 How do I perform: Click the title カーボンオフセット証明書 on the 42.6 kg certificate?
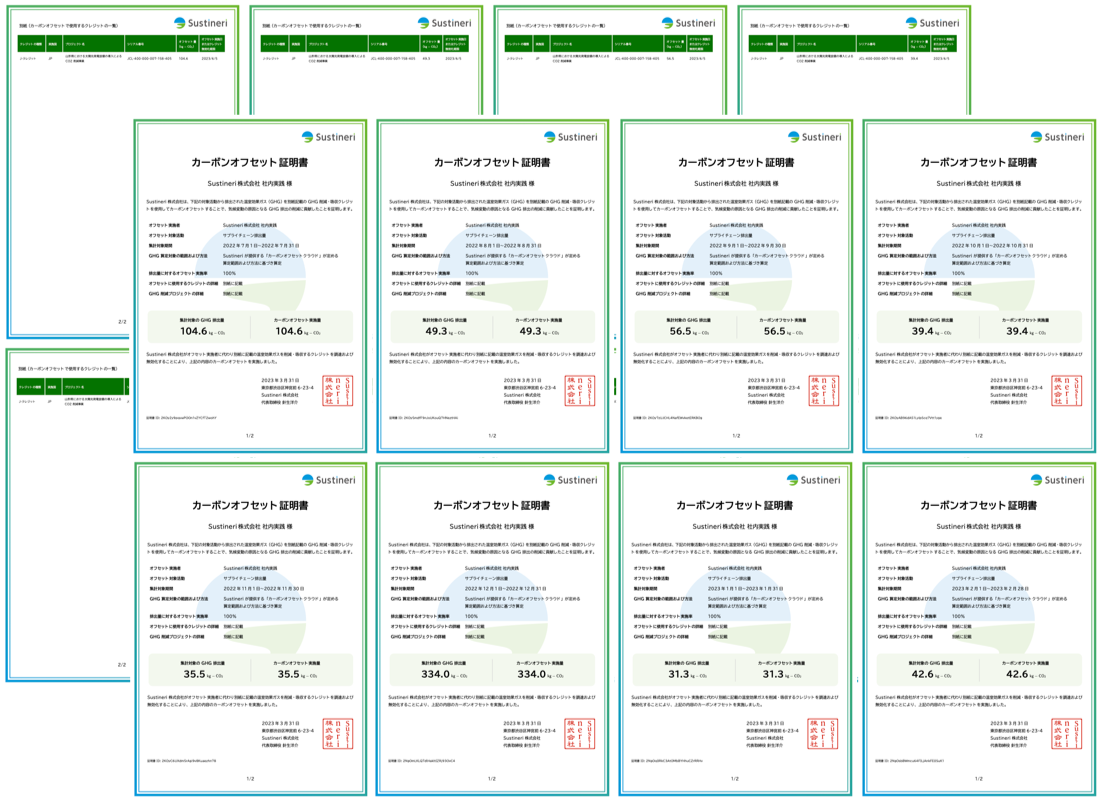[978, 505]
